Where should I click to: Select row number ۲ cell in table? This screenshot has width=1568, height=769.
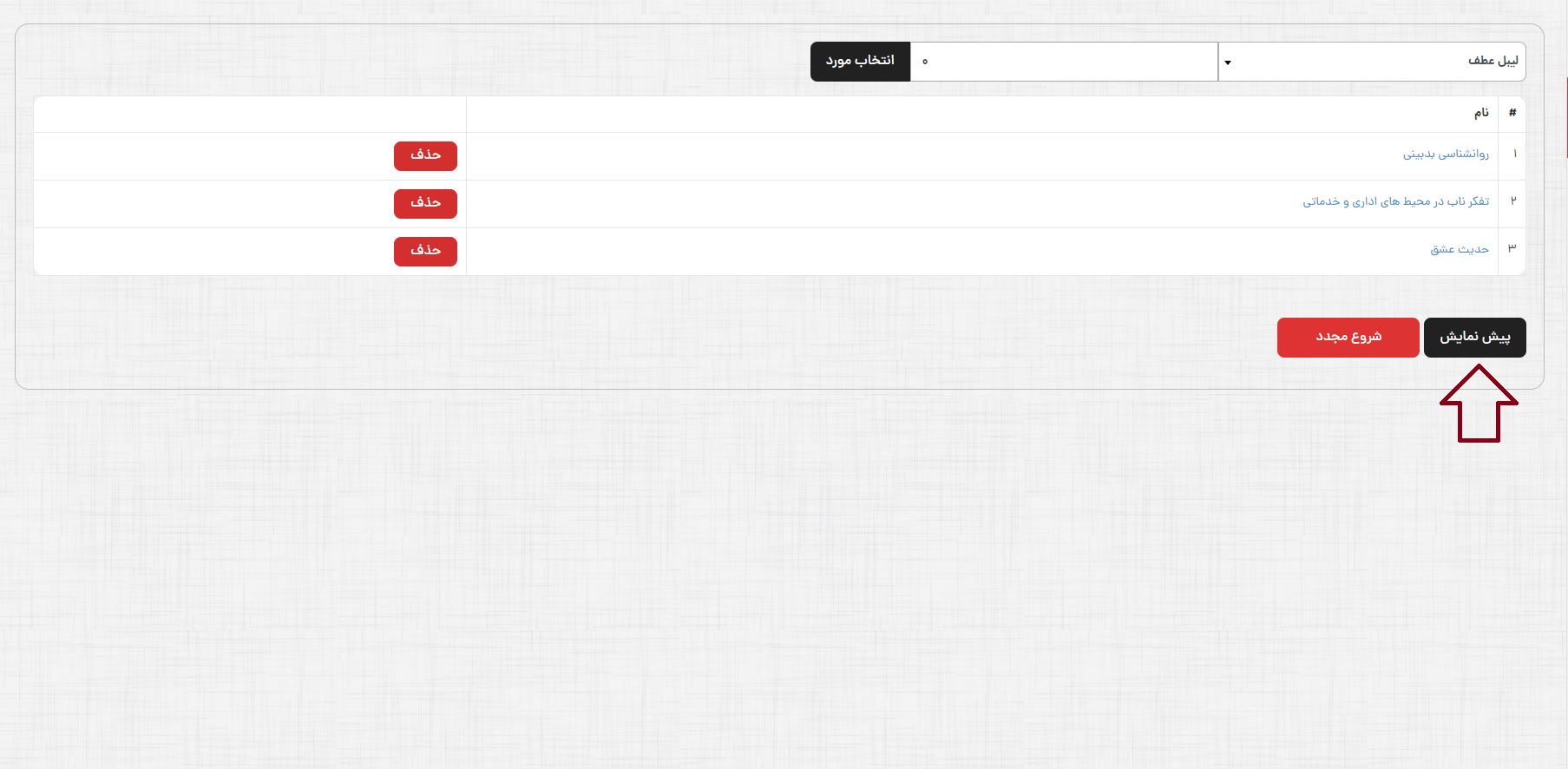point(1512,202)
